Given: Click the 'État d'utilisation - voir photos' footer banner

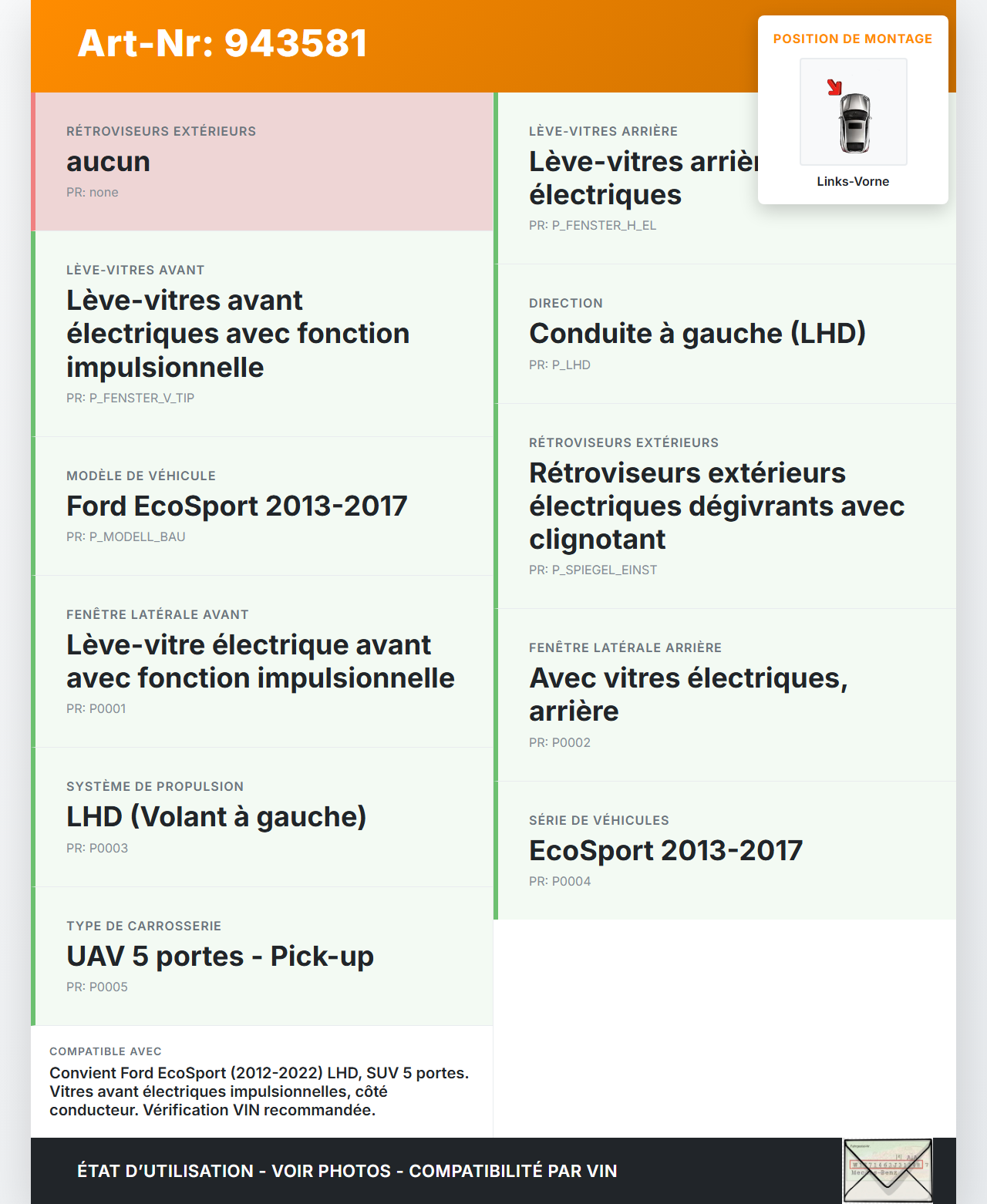Looking at the screenshot, I should (x=347, y=1171).
